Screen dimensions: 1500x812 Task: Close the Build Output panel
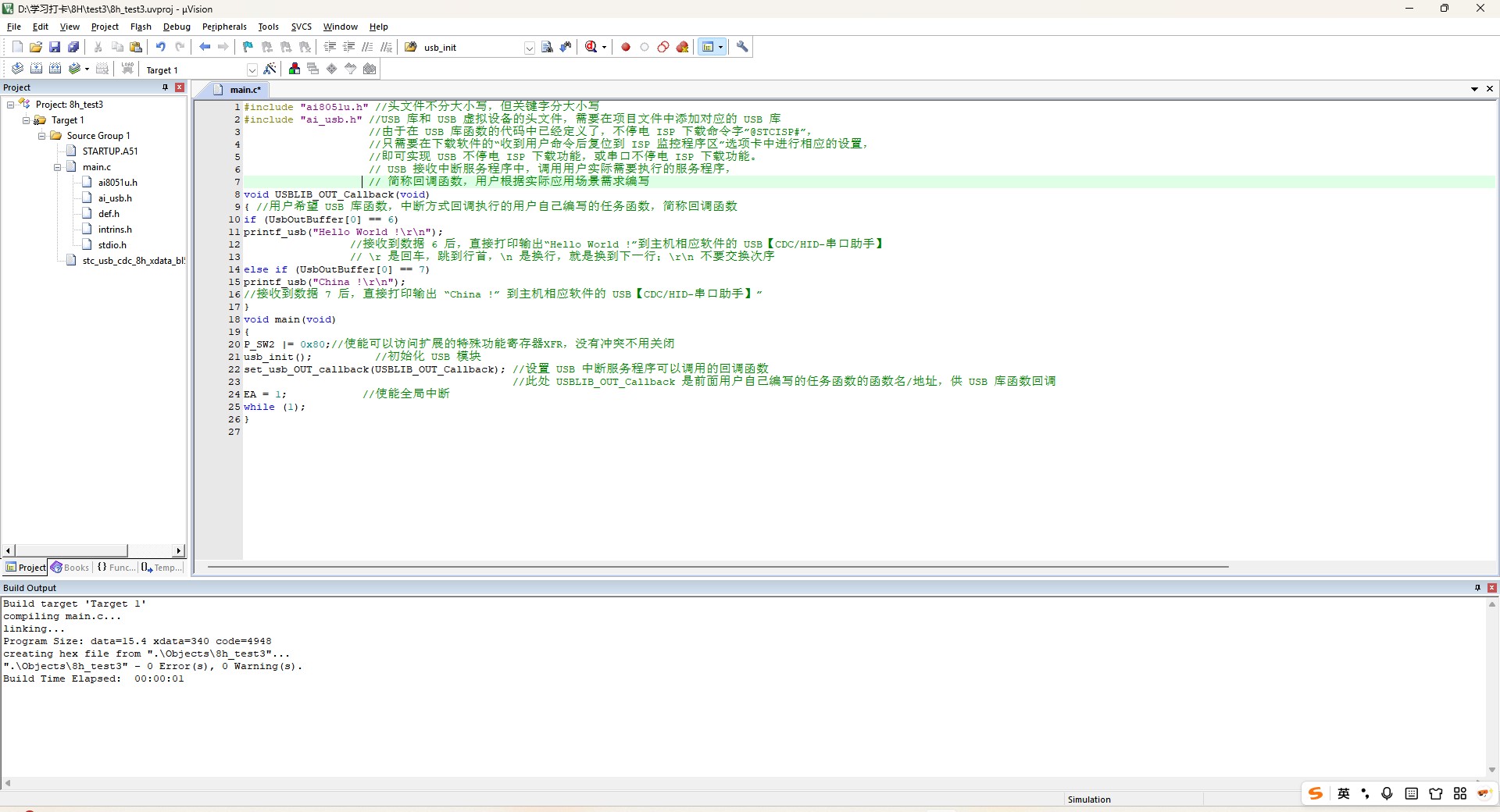(x=1491, y=588)
